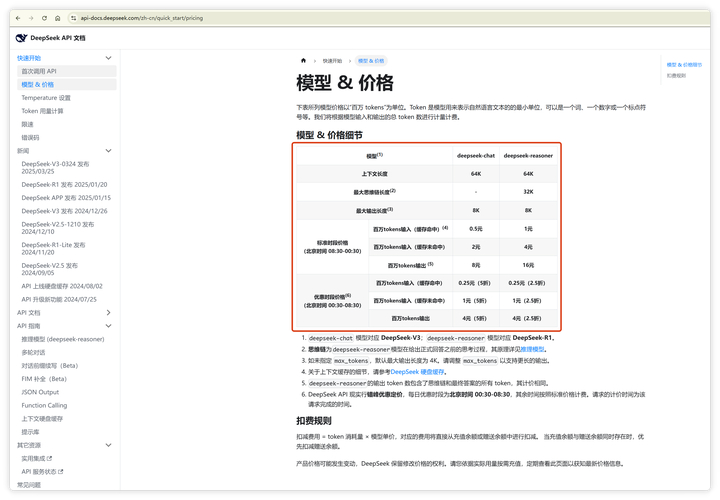Select 模型 & 价格 in the sidebar

click(67, 84)
